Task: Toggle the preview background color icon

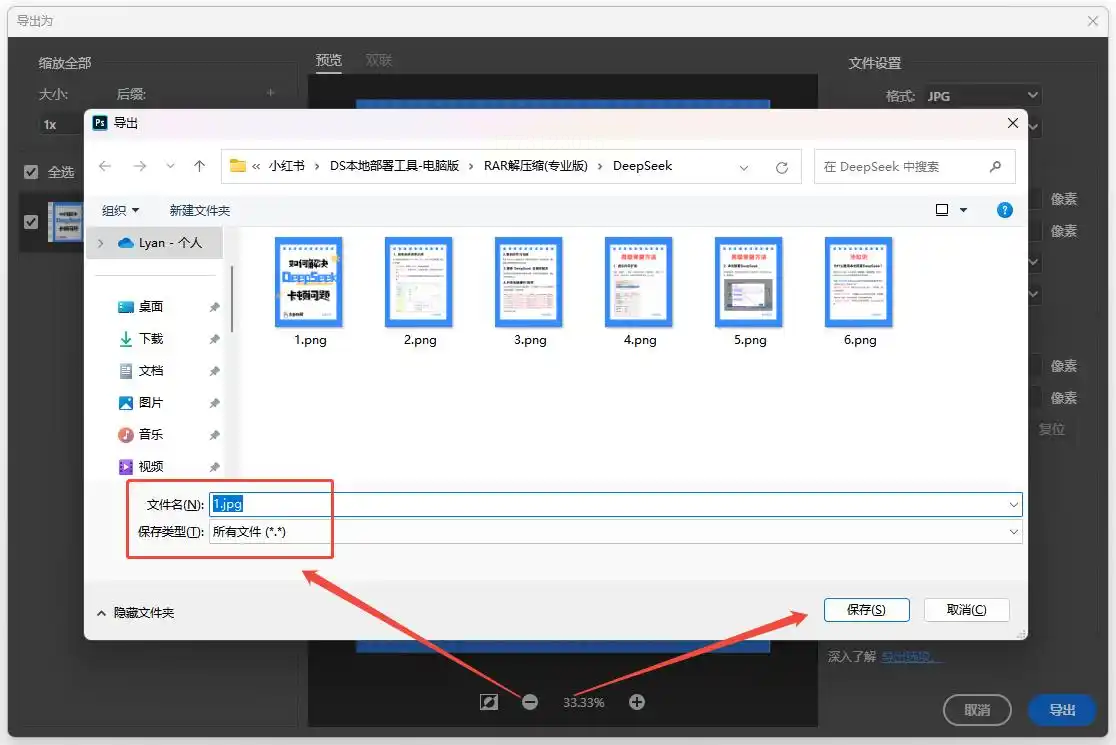Action: 489,702
